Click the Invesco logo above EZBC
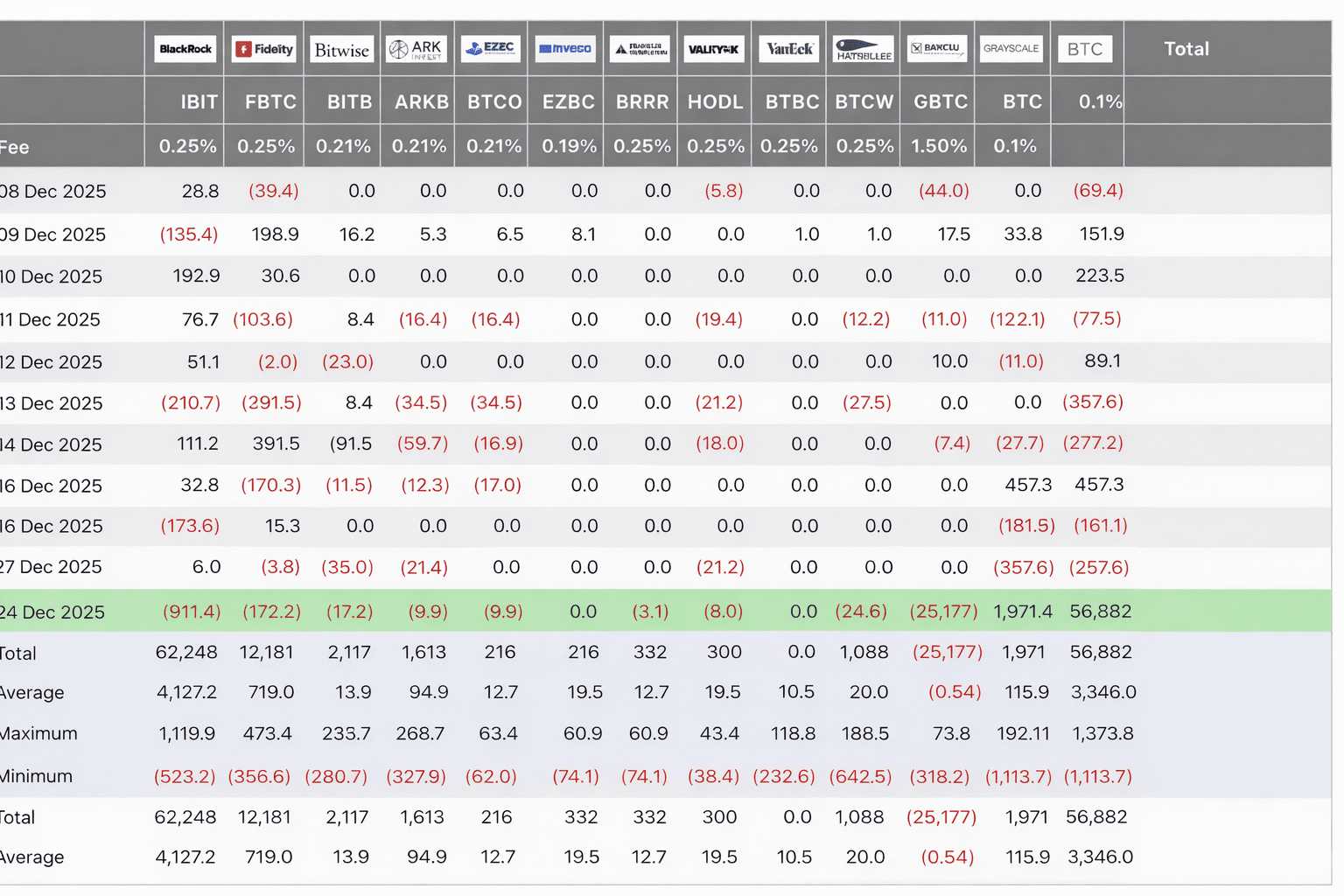 click(564, 49)
